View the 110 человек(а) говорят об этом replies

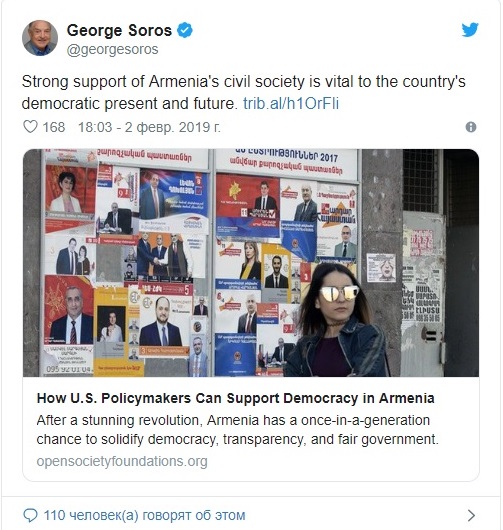[144, 515]
